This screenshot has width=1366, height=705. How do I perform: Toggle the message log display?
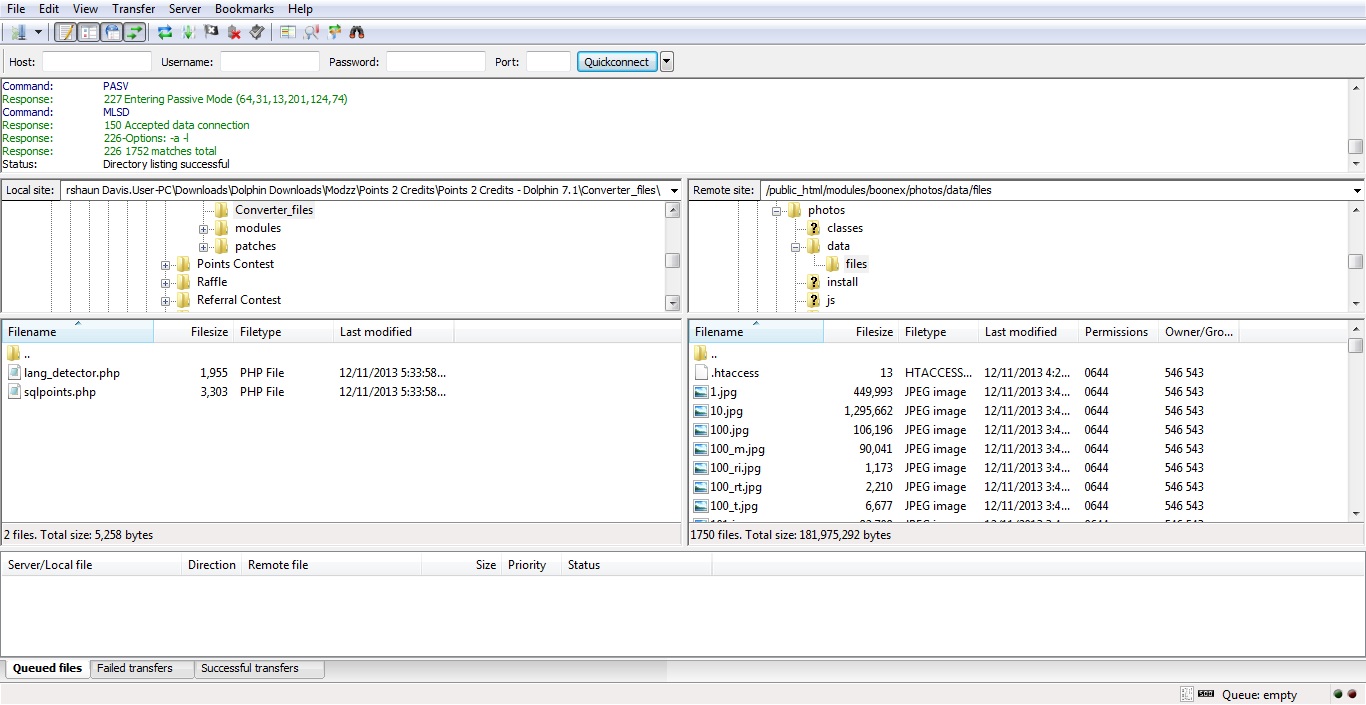click(x=65, y=32)
